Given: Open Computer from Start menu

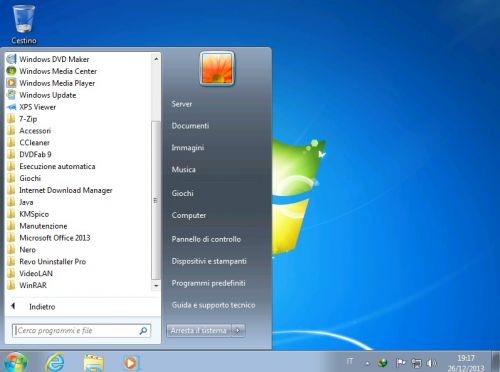Looking at the screenshot, I should [x=189, y=215].
